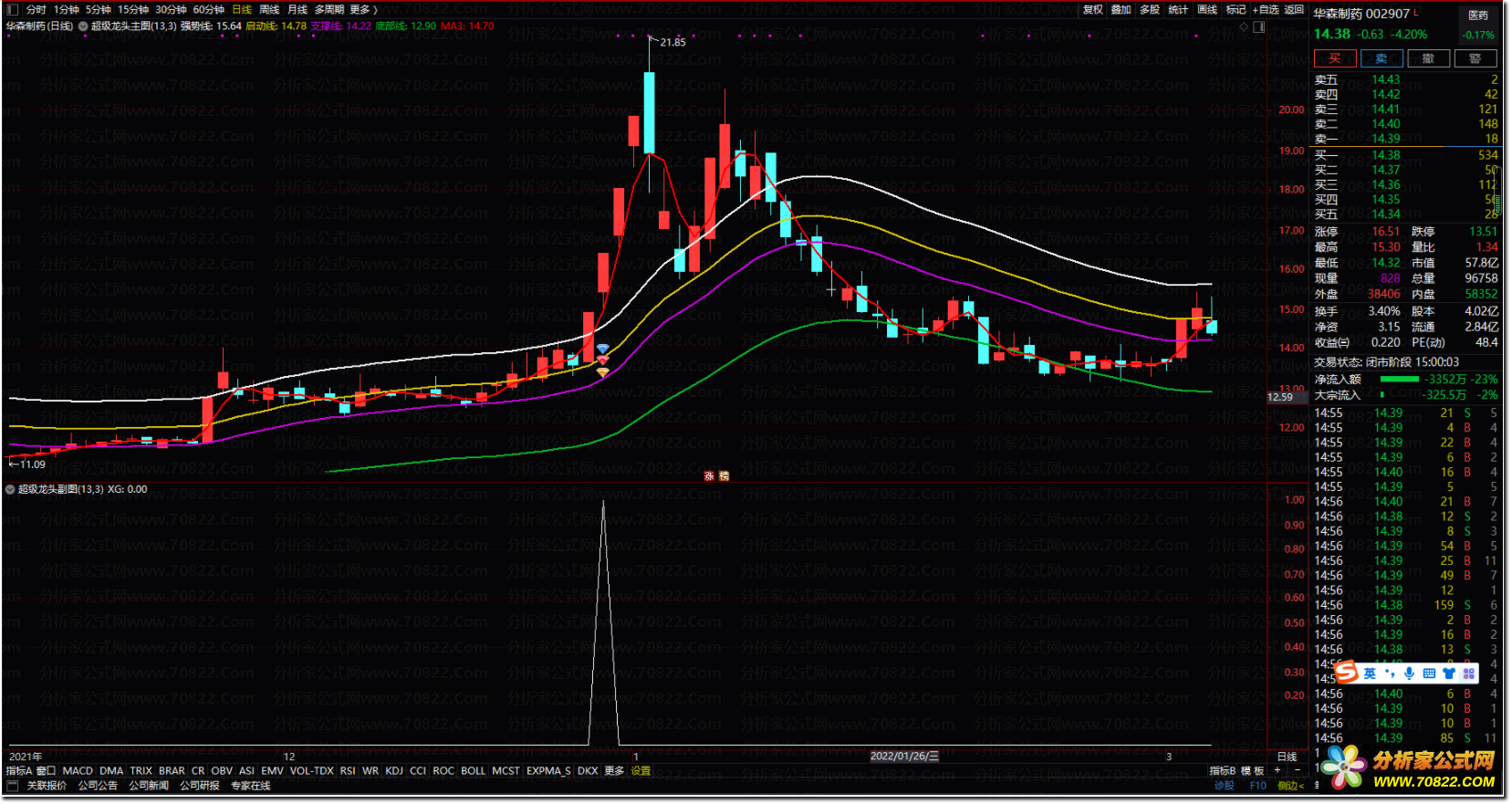Viewport: 1512px width, 804px height.
Task: Click the 返回 back button
Action: [x=1294, y=10]
